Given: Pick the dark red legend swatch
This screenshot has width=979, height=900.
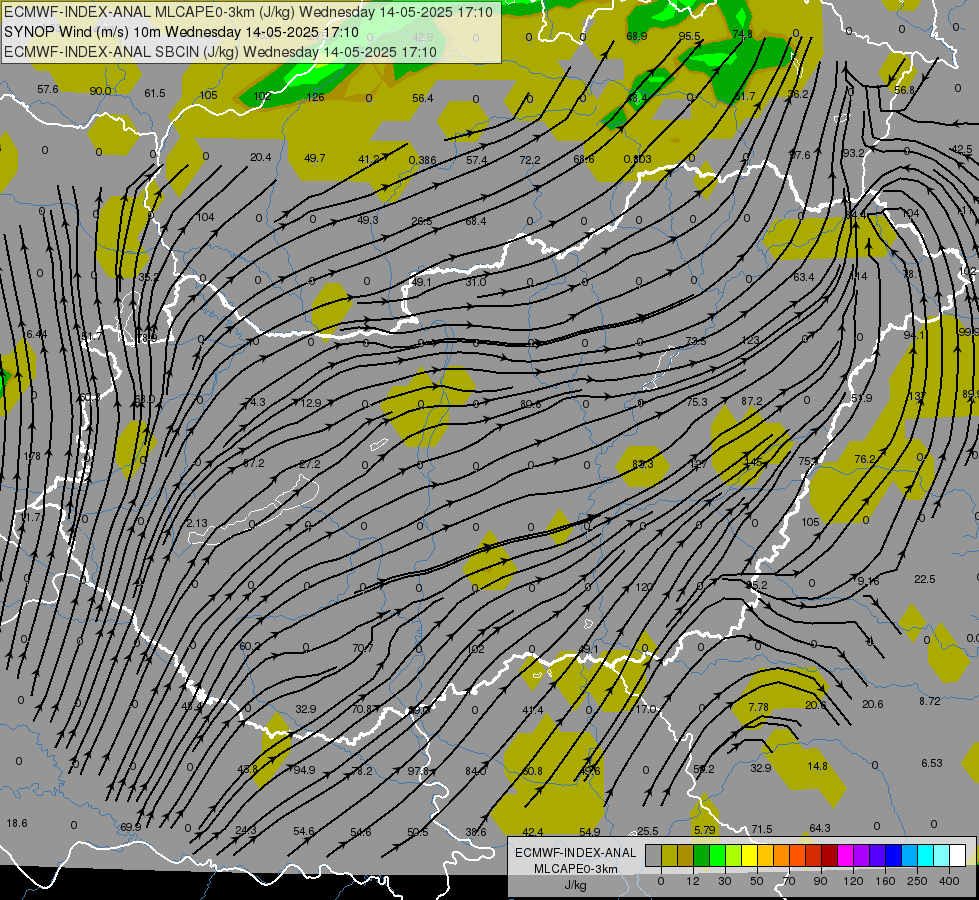Looking at the screenshot, I should click(x=829, y=855).
